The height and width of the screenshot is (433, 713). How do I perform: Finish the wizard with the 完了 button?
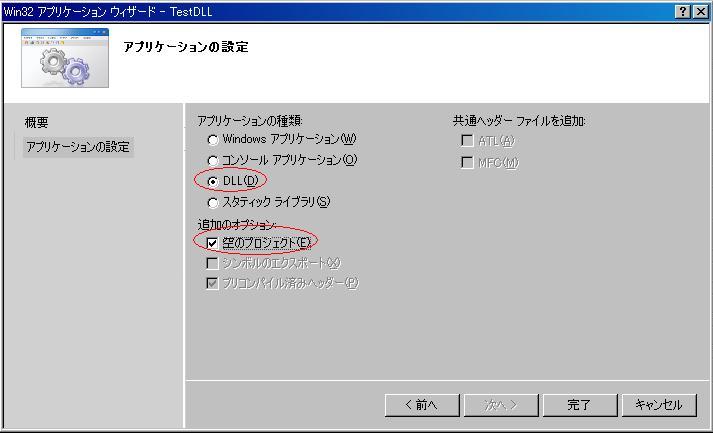(579, 405)
